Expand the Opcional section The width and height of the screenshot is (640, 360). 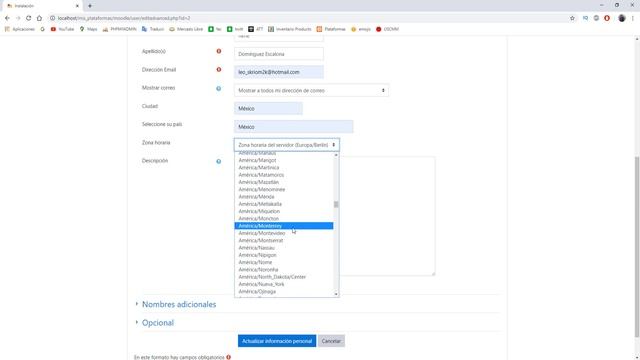tap(158, 322)
